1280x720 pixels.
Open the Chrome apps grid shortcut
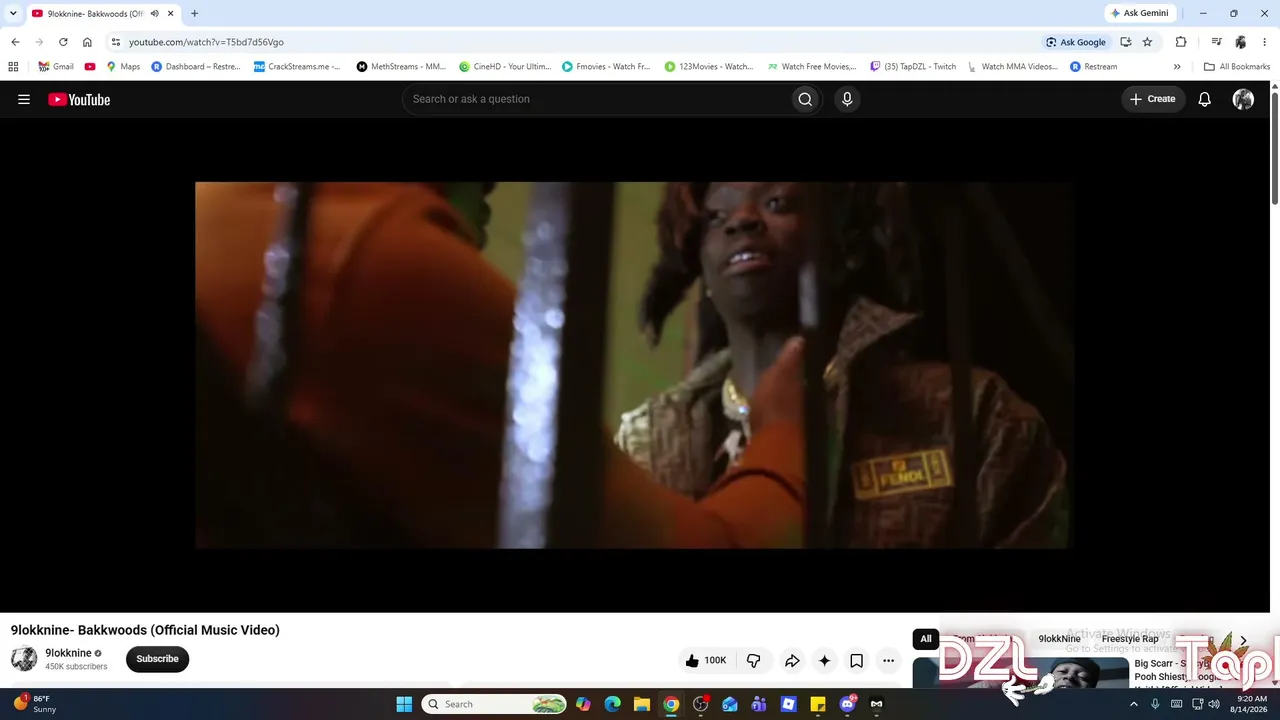pyautogui.click(x=13, y=67)
